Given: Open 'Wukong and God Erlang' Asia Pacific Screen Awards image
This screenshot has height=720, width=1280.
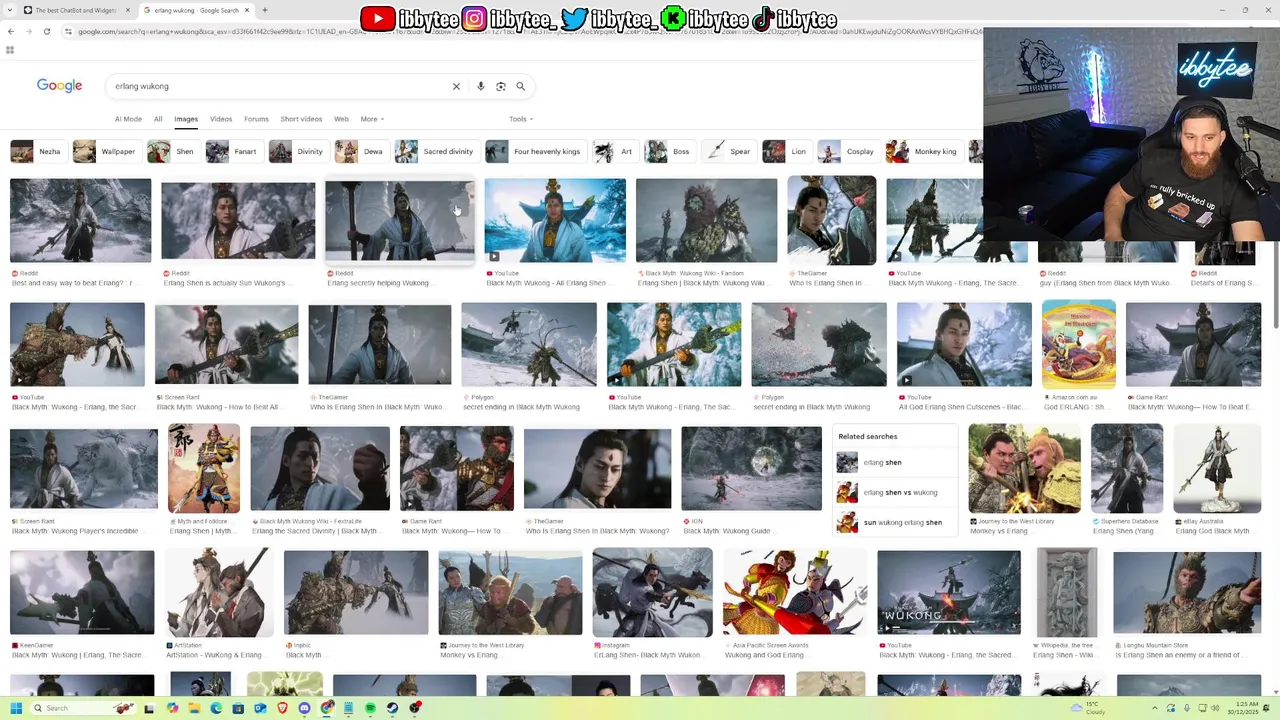Looking at the screenshot, I should (795, 593).
